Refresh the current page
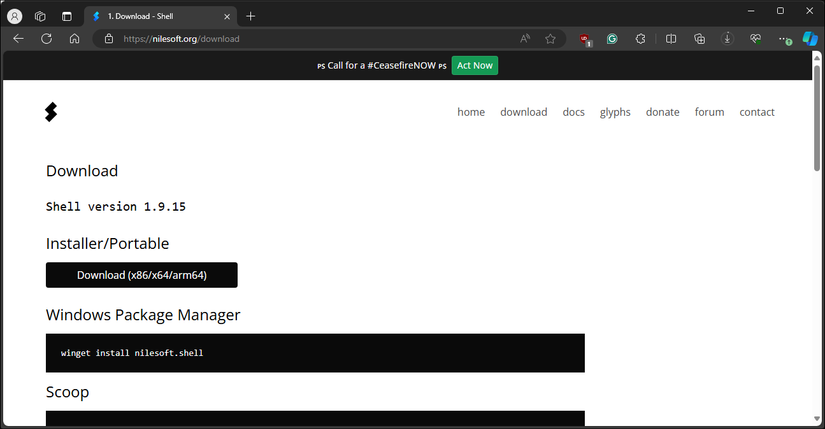 (46, 38)
